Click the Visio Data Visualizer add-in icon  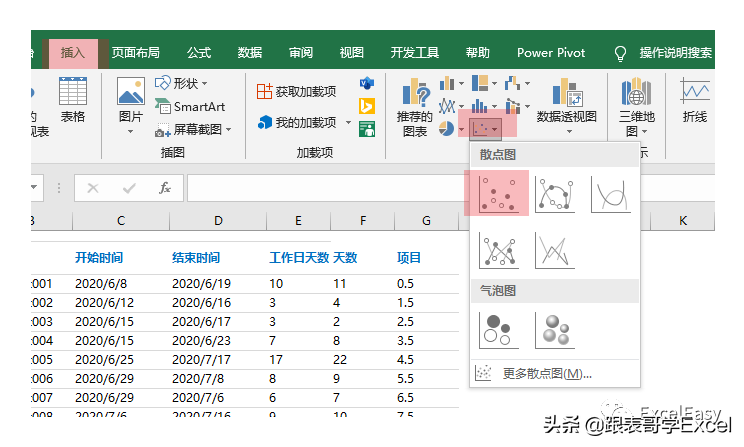click(x=366, y=84)
